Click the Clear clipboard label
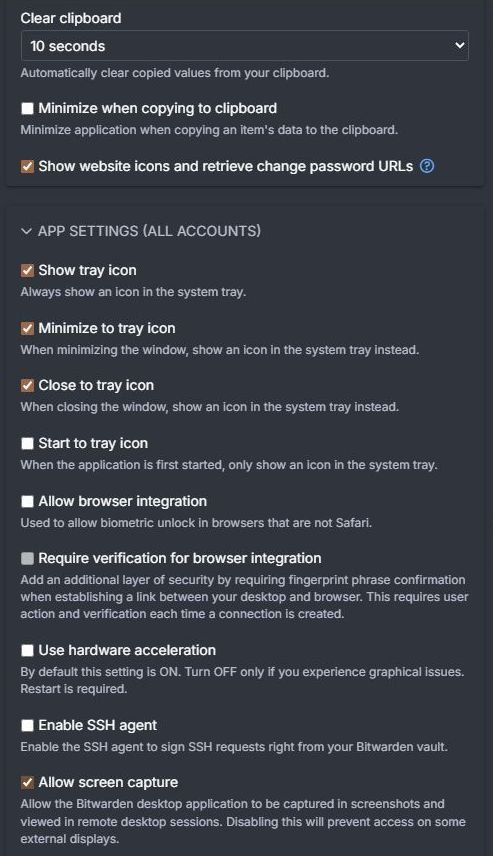 pos(71,18)
